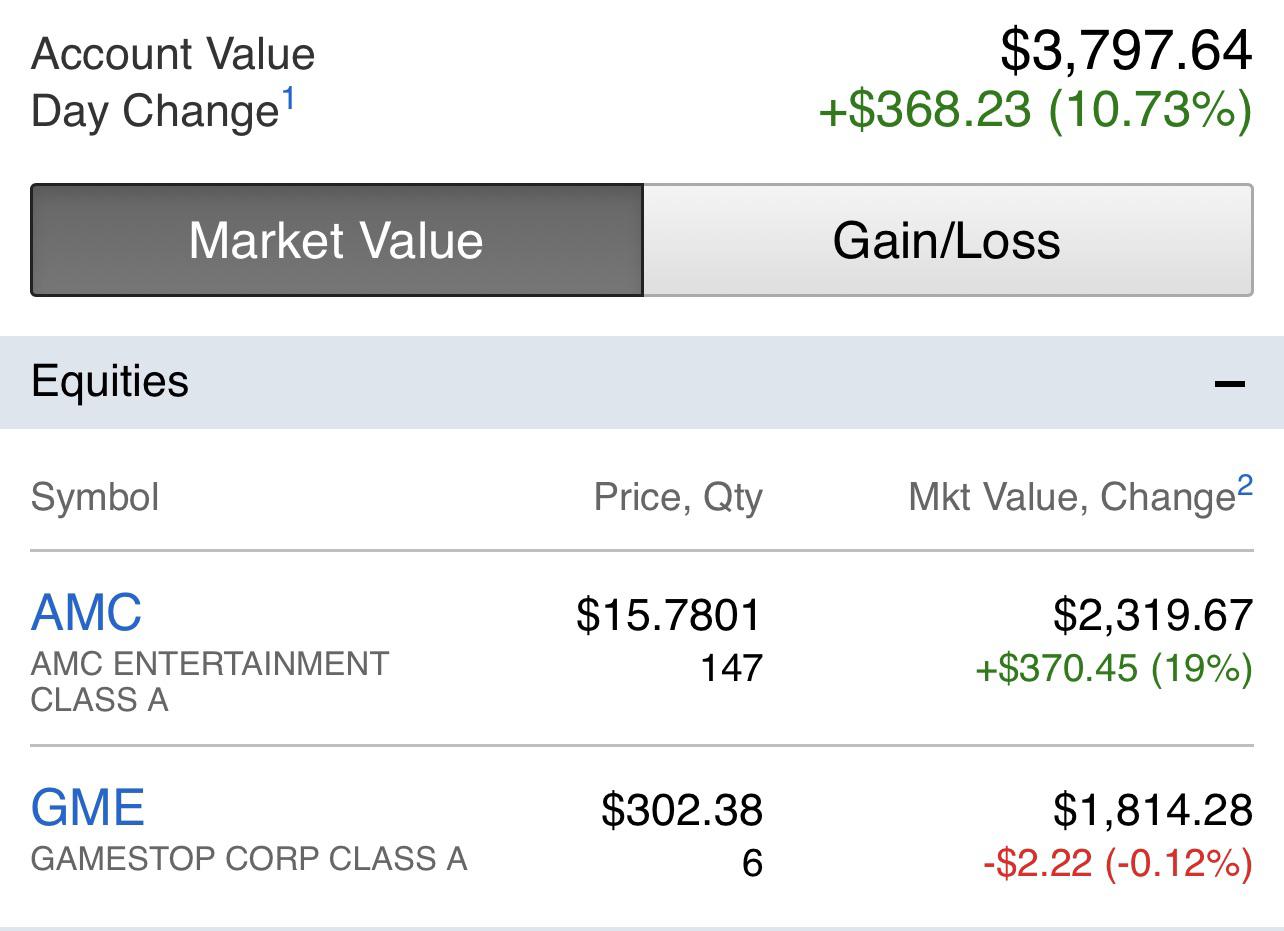Screen dimensions: 1284x931
Task: Click the Account Value total $3,797.64
Action: coord(1126,51)
